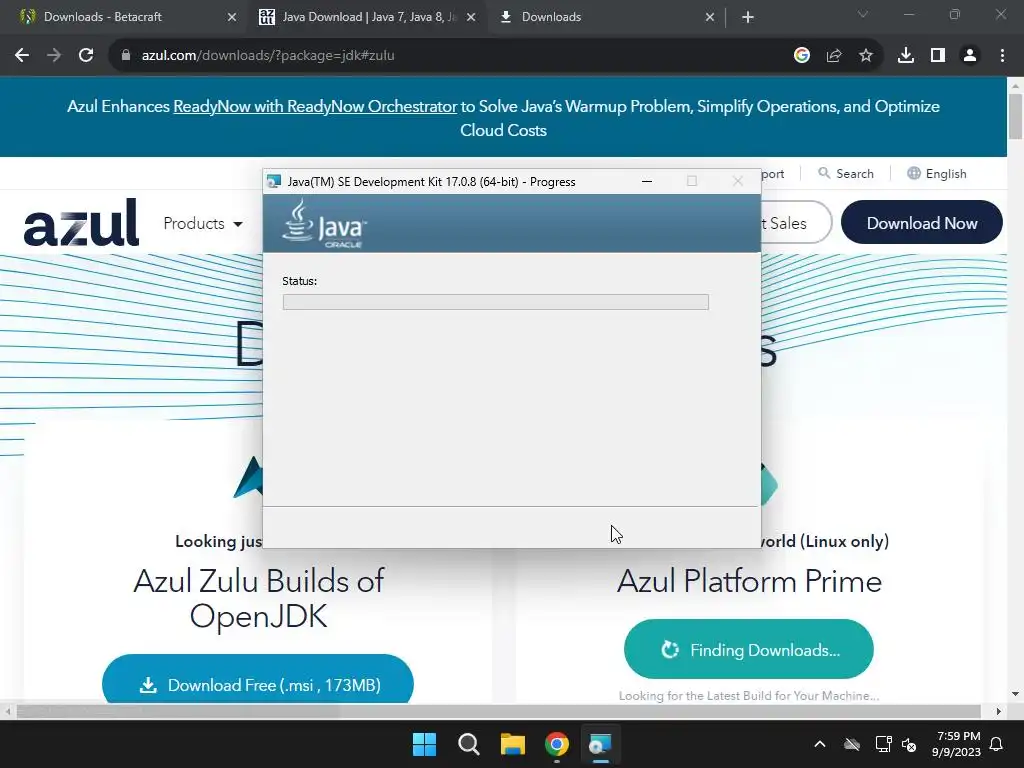Open the notifications bell icon
Screen dimensions: 1024x768
997,744
